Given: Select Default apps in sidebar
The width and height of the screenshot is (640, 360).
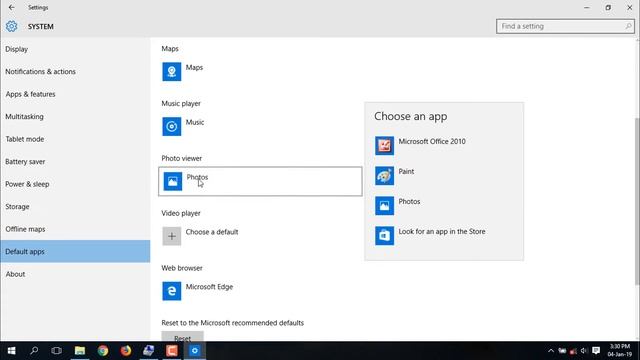Looking at the screenshot, I should tap(75, 251).
